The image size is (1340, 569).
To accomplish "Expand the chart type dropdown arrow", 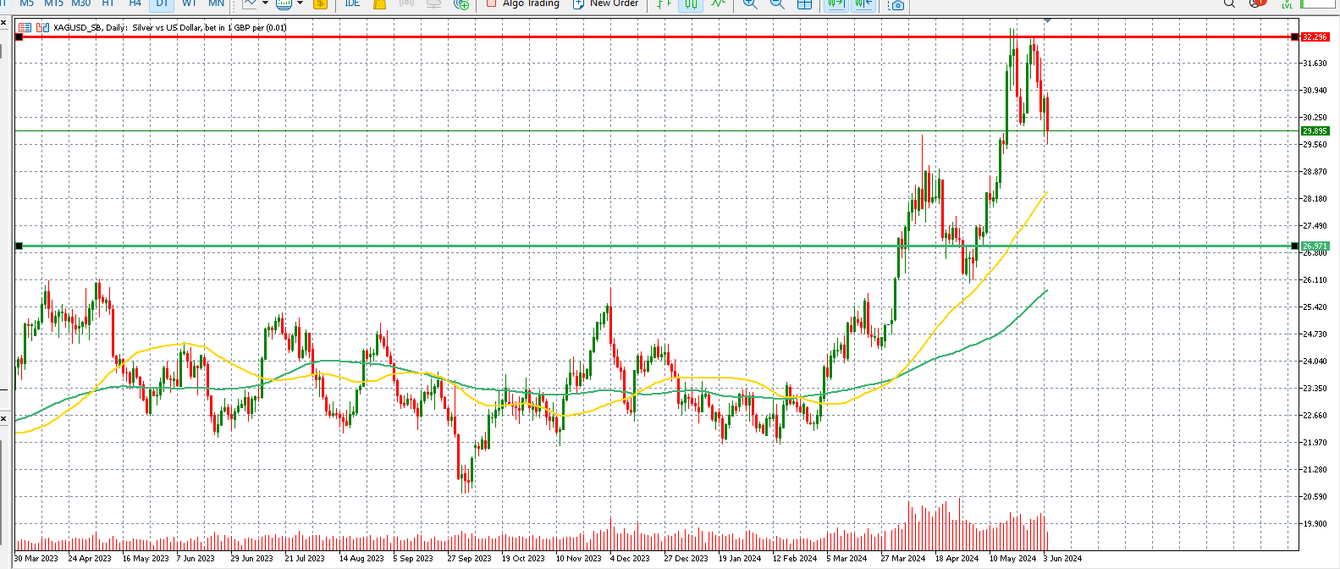I will click(x=265, y=3).
